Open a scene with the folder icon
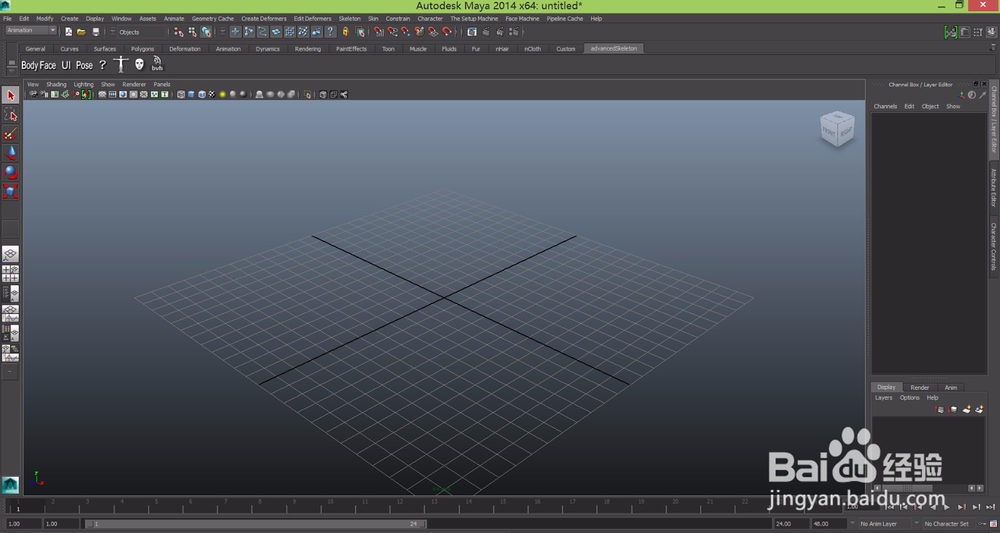 point(82,32)
